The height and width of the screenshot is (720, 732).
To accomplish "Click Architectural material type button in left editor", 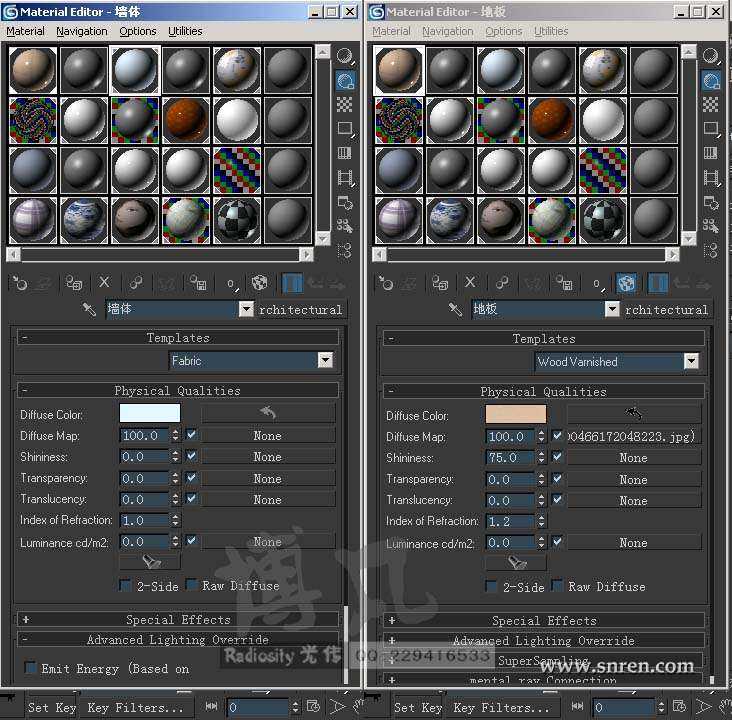I will (x=302, y=309).
